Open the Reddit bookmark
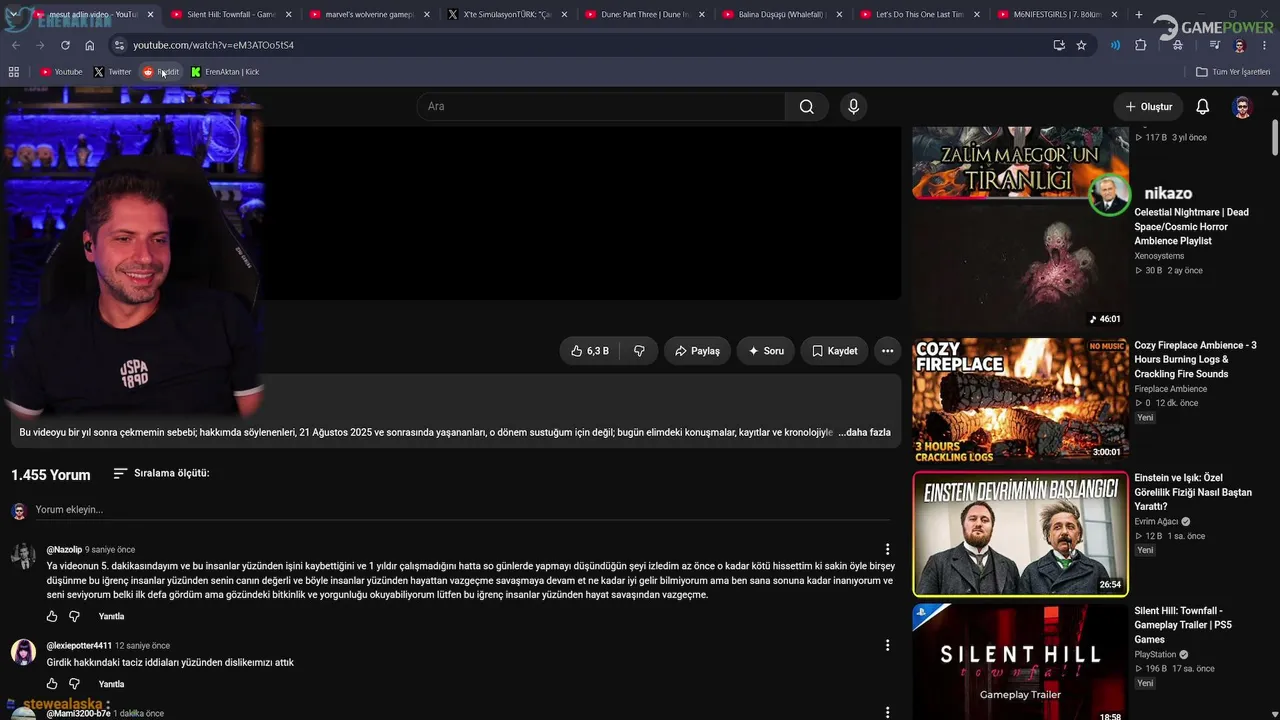The width and height of the screenshot is (1280, 720). coord(161,72)
